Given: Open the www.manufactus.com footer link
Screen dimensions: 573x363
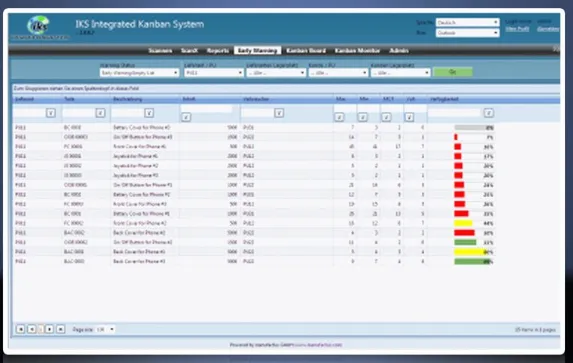Looking at the screenshot, I should [318, 345].
